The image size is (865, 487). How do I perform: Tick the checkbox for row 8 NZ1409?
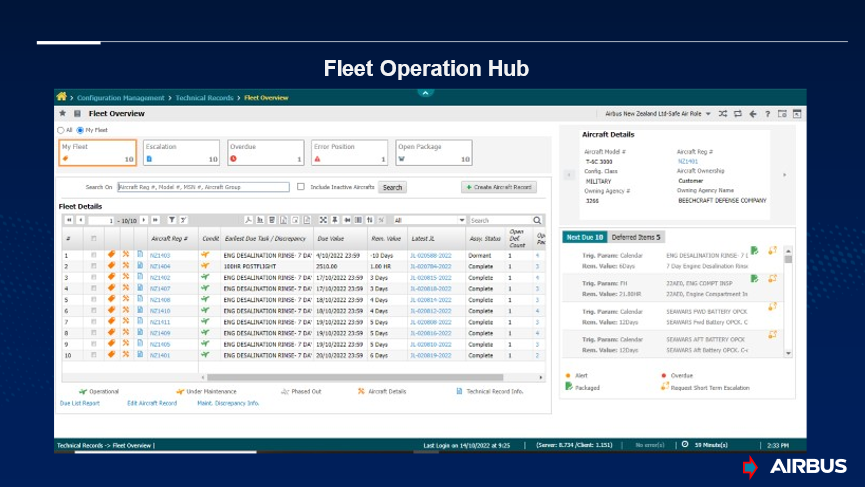click(x=94, y=333)
